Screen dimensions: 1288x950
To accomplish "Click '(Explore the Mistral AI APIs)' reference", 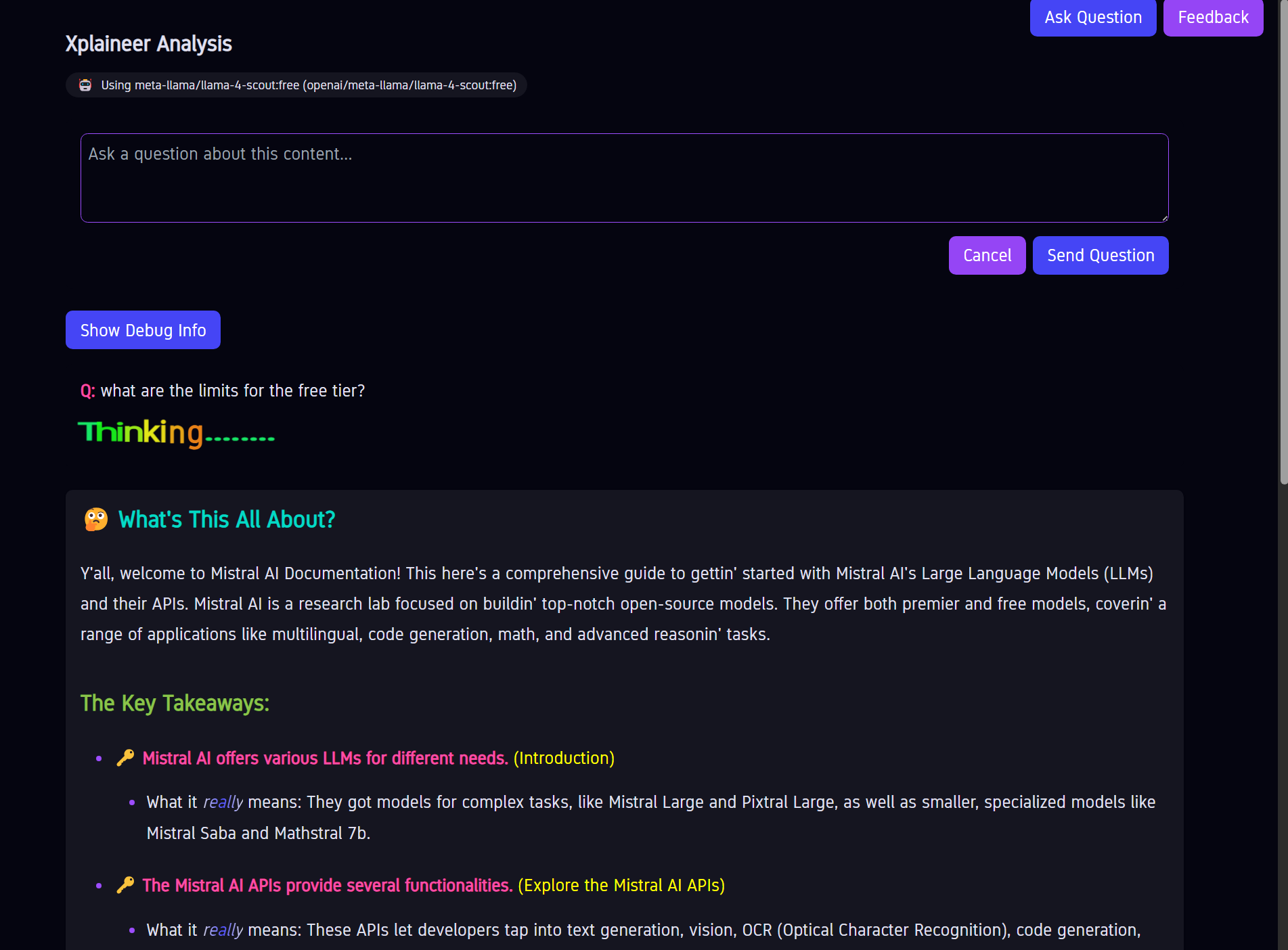I will (x=621, y=886).
